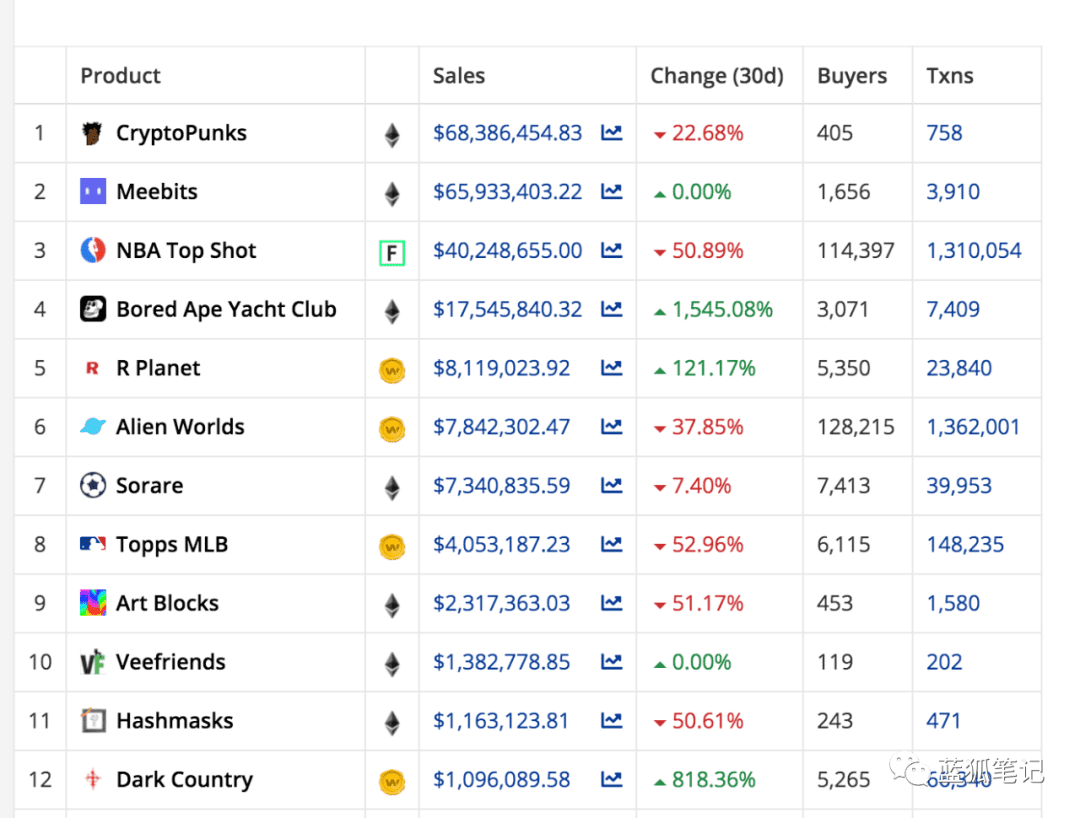The width and height of the screenshot is (1080, 818).
Task: Open Alien Worlds transactions count 1,362,001
Action: (973, 426)
